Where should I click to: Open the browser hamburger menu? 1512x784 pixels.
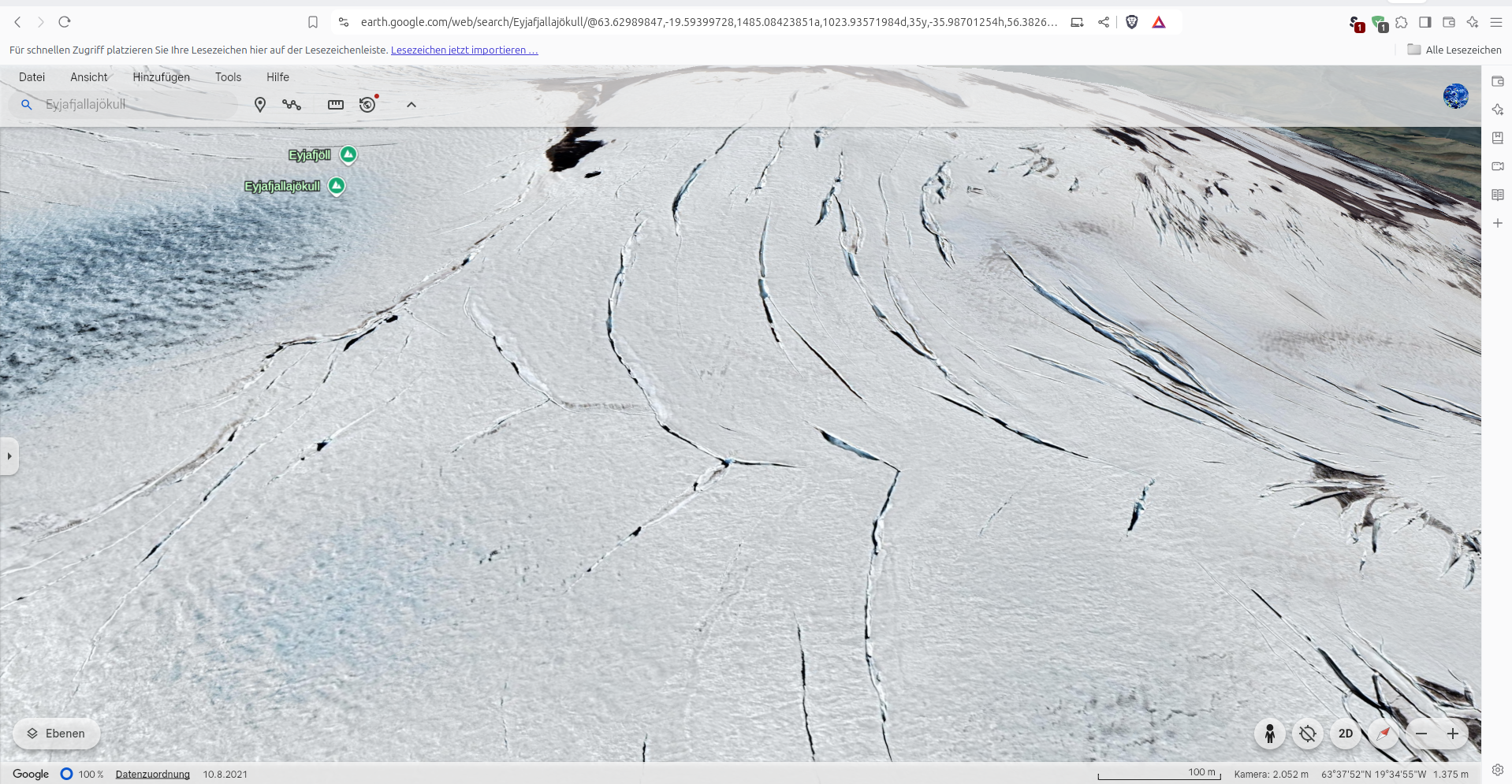(1496, 22)
